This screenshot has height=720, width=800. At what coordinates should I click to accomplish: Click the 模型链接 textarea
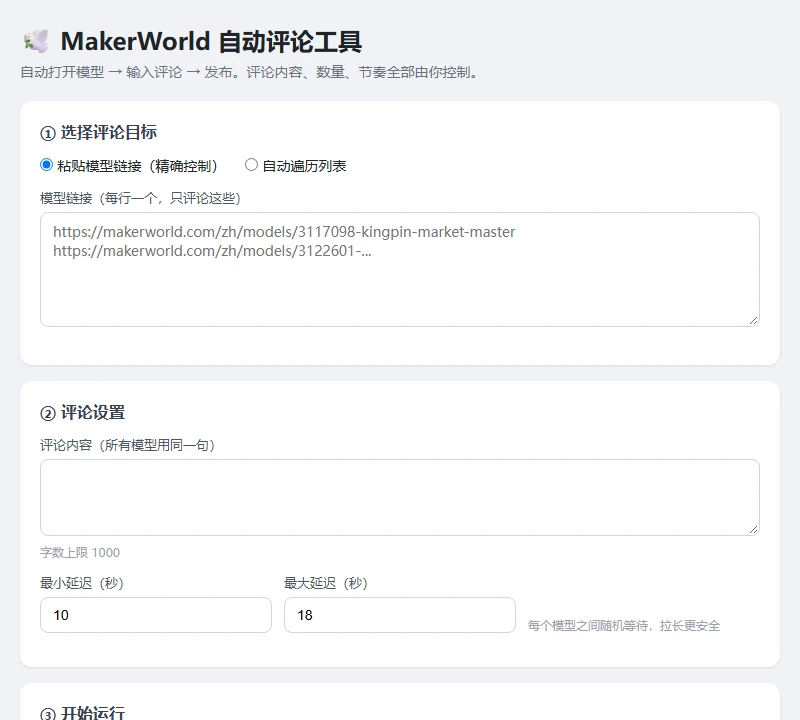[399, 269]
